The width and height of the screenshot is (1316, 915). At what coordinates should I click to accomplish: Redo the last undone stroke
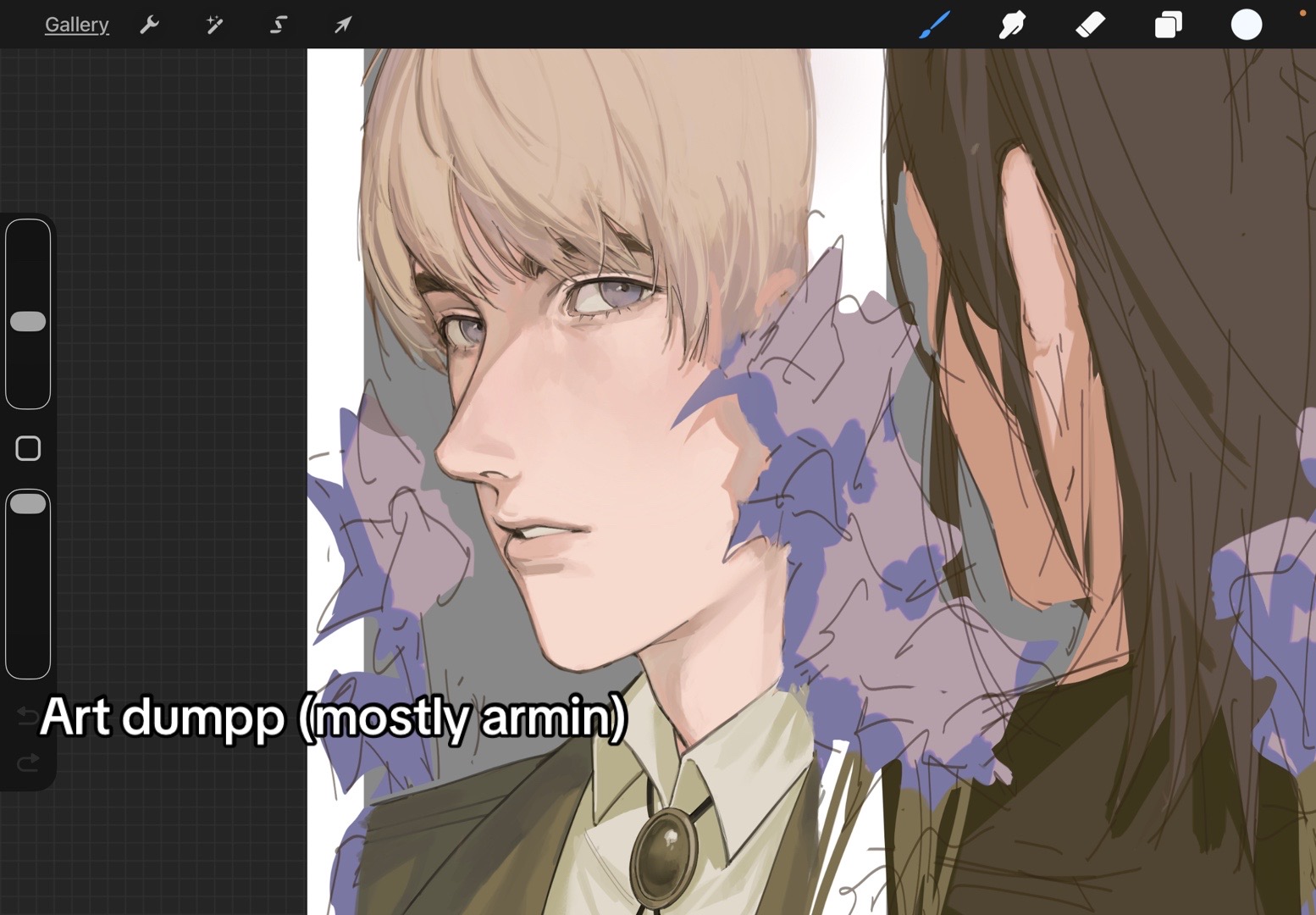[x=28, y=762]
